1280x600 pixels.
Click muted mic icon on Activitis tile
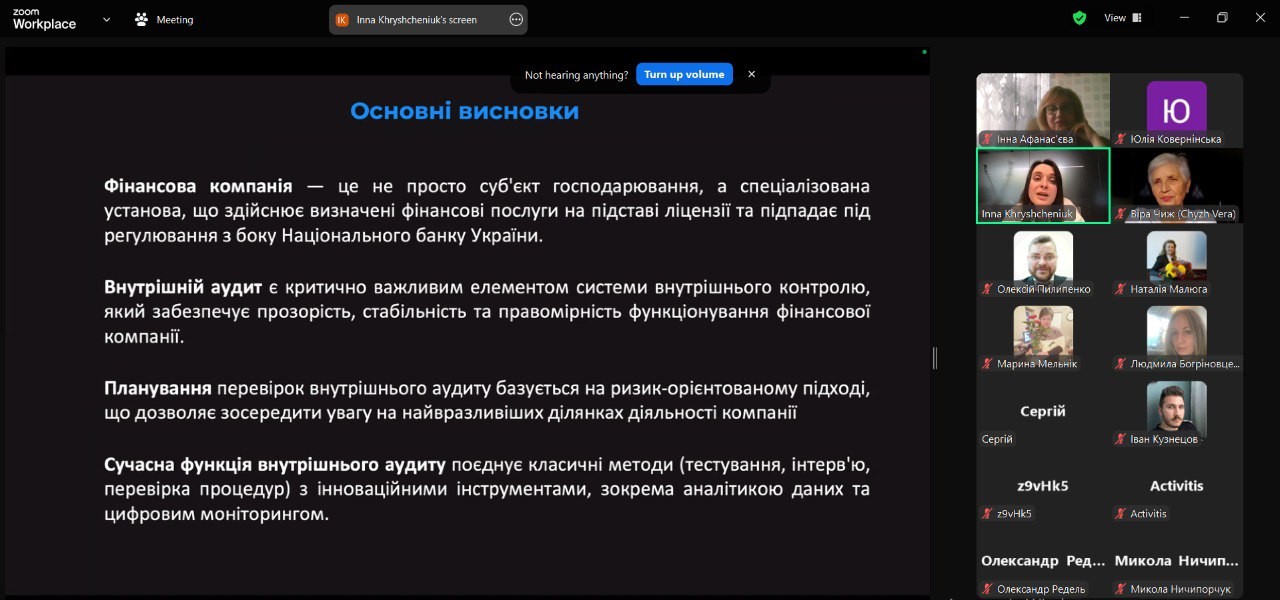[x=1121, y=514]
